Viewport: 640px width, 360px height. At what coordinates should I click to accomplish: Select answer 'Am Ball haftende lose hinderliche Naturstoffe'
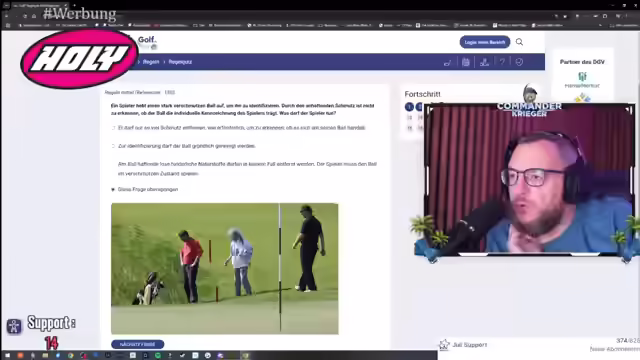tap(244, 169)
